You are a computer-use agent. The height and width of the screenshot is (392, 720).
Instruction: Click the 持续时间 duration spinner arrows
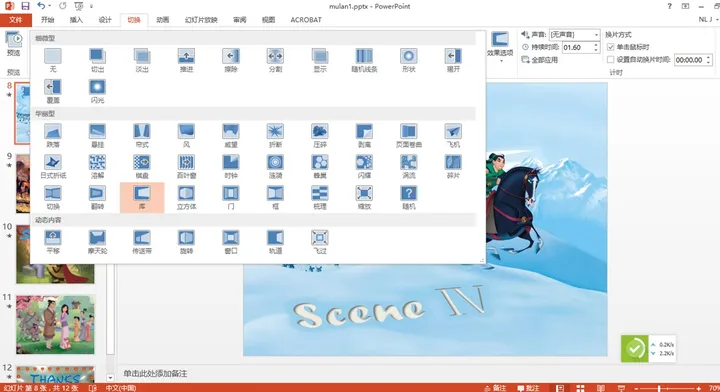click(x=596, y=47)
